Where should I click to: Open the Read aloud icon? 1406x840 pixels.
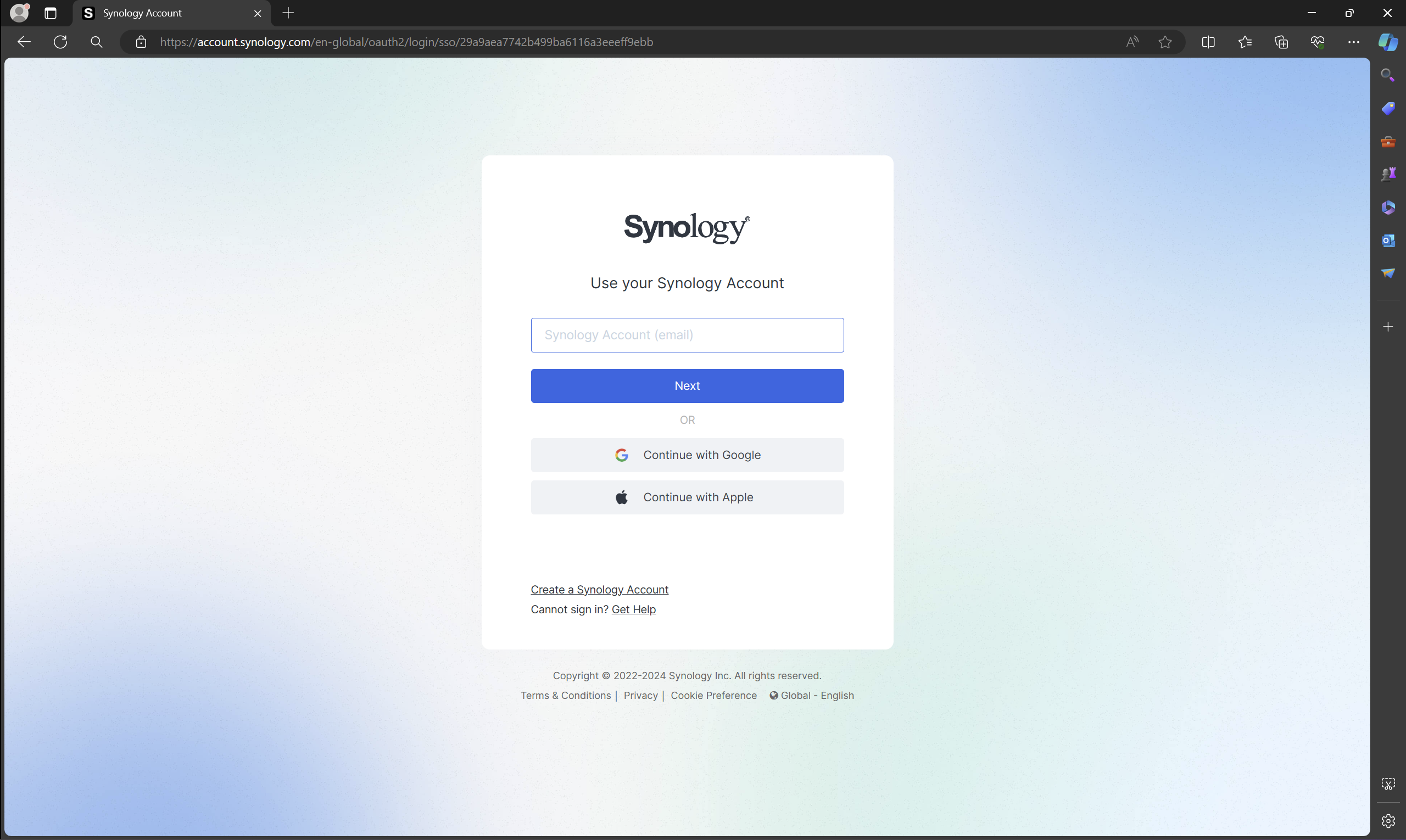click(1132, 42)
